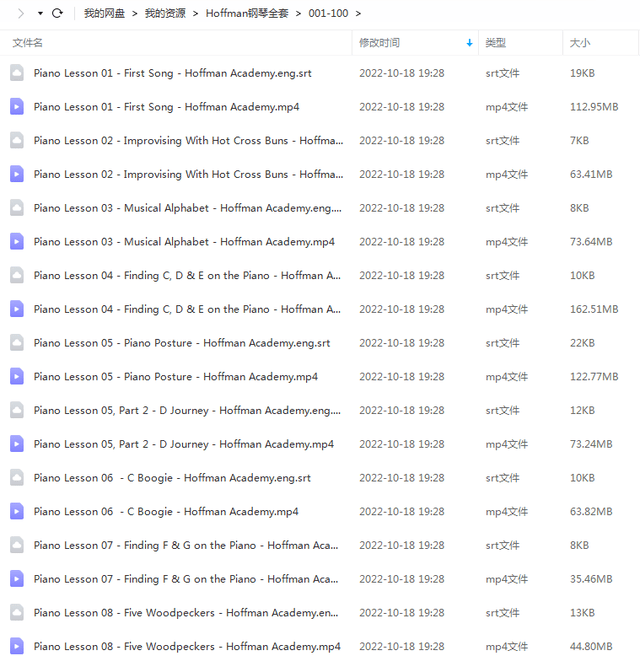Click srt icon of Lesson 03 Musical Alphabet
The height and width of the screenshot is (656, 640).
tap(17, 208)
